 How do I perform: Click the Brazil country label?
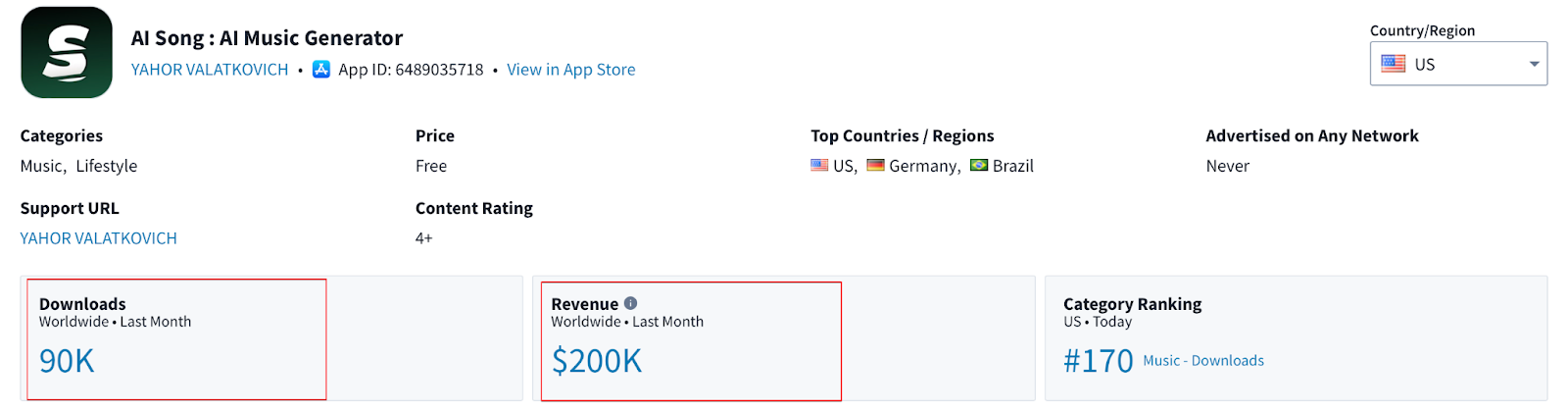[1013, 166]
